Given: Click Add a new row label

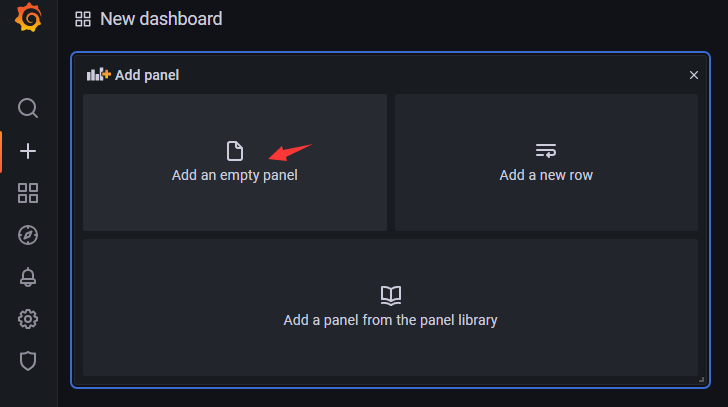Looking at the screenshot, I should click(546, 175).
